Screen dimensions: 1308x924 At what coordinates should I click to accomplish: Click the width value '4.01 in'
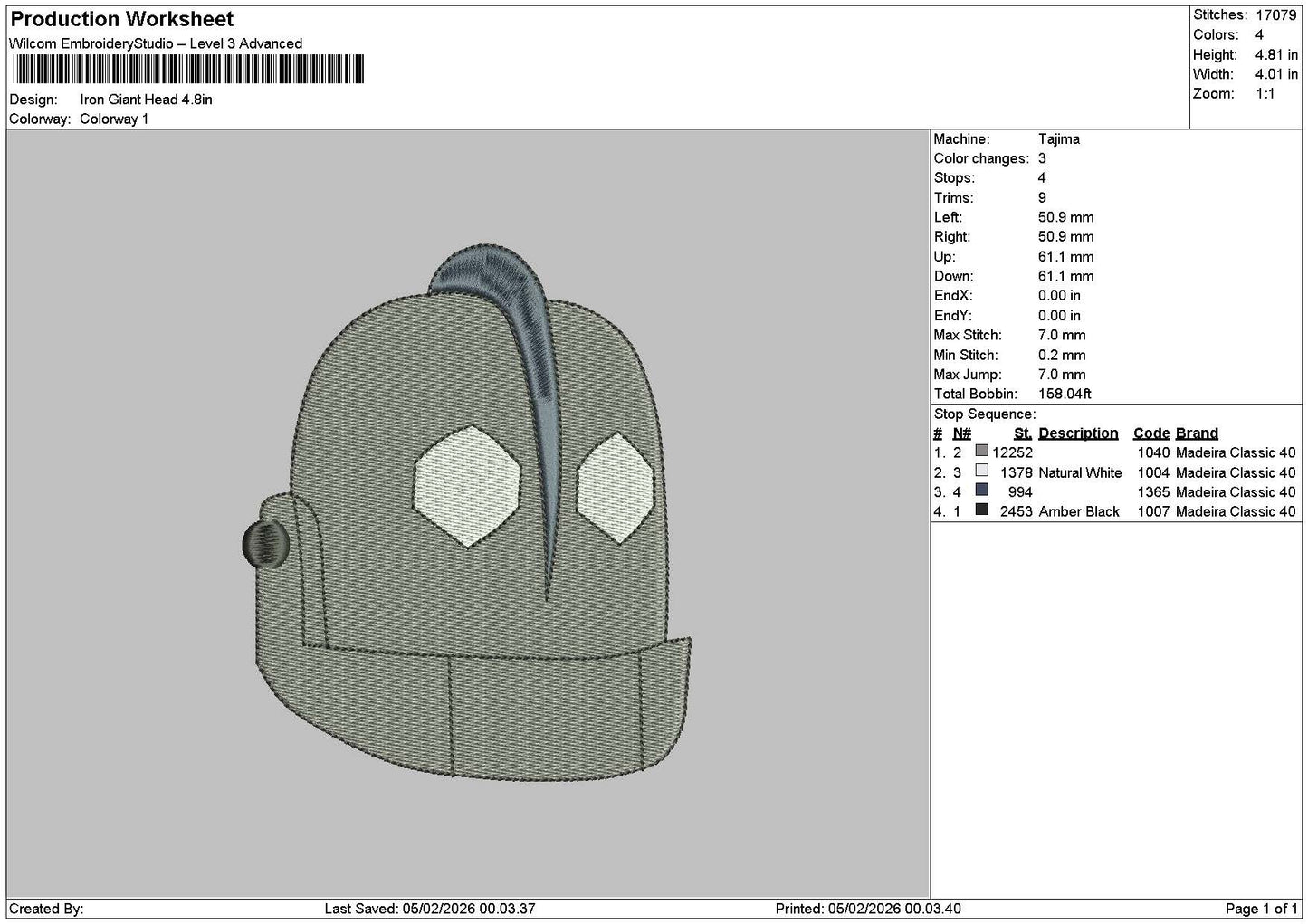1275,75
